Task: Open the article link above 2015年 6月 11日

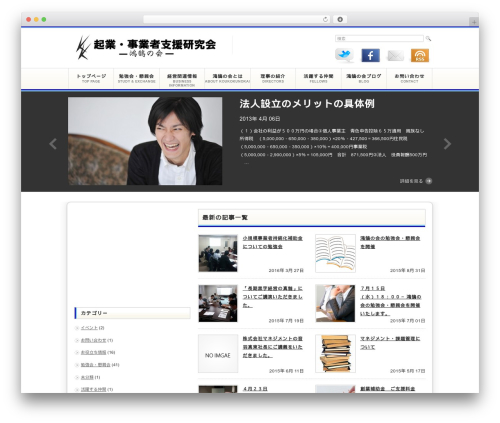Action: [272, 347]
